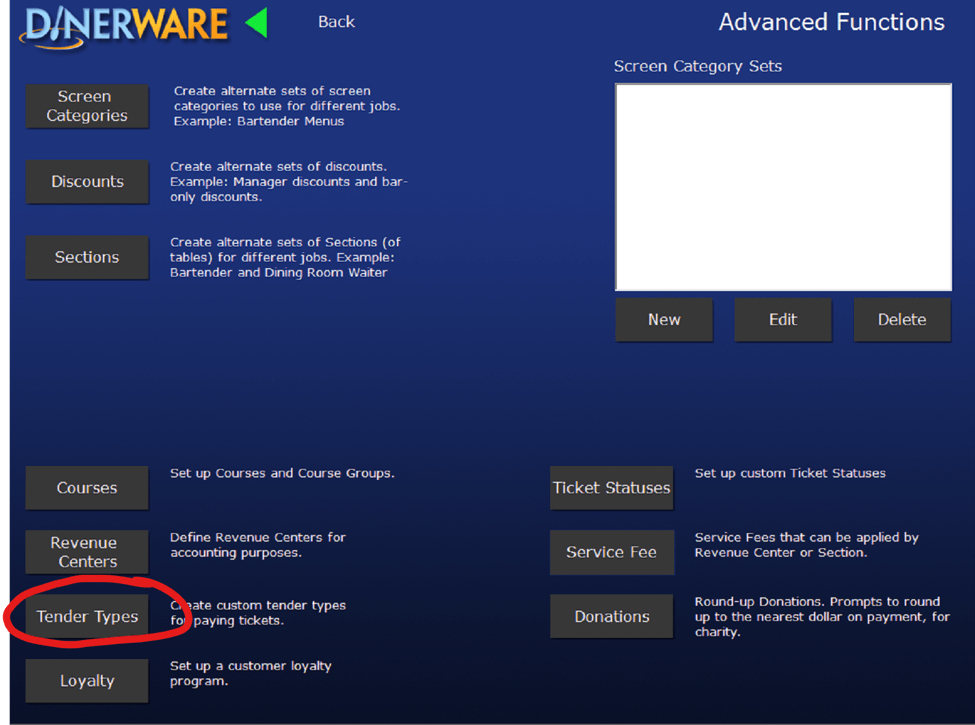Click the 'custom tender types' description text

point(258,612)
